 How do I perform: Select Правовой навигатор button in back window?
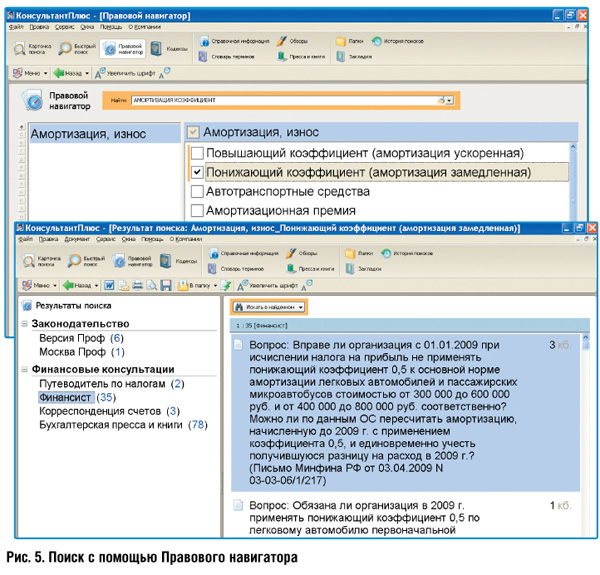[x=123, y=49]
